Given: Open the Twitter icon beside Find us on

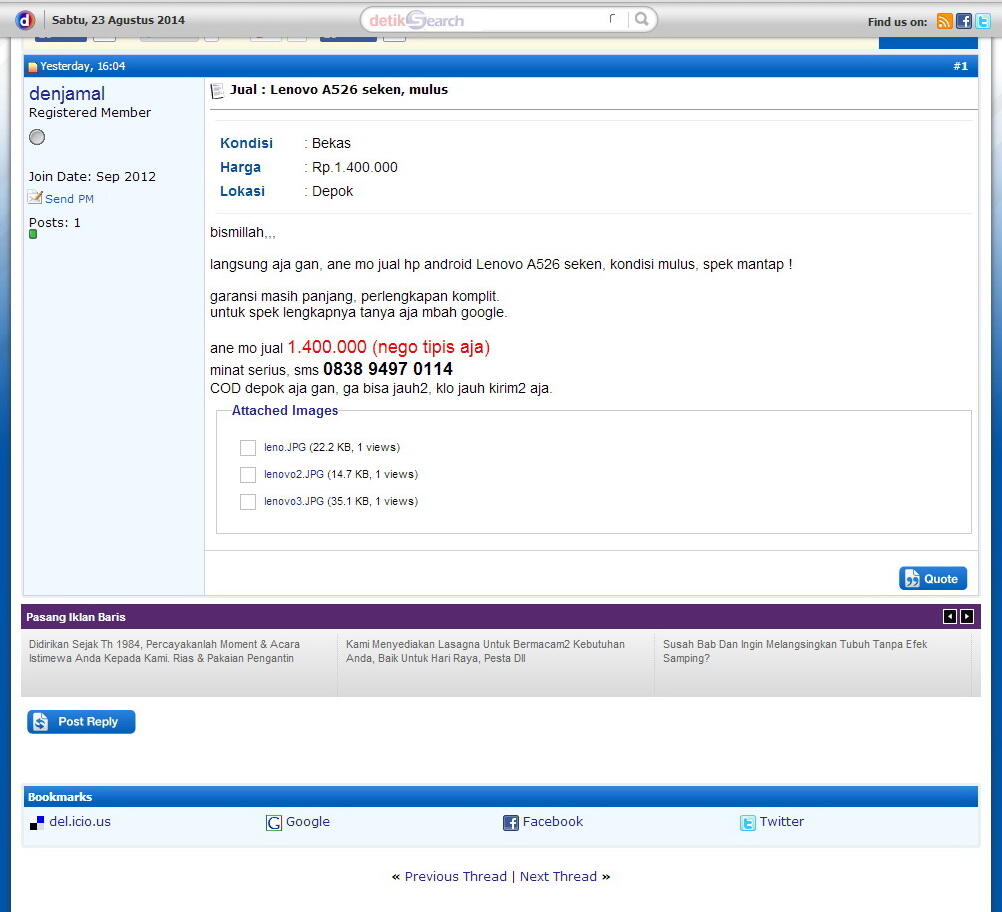Looking at the screenshot, I should (983, 21).
